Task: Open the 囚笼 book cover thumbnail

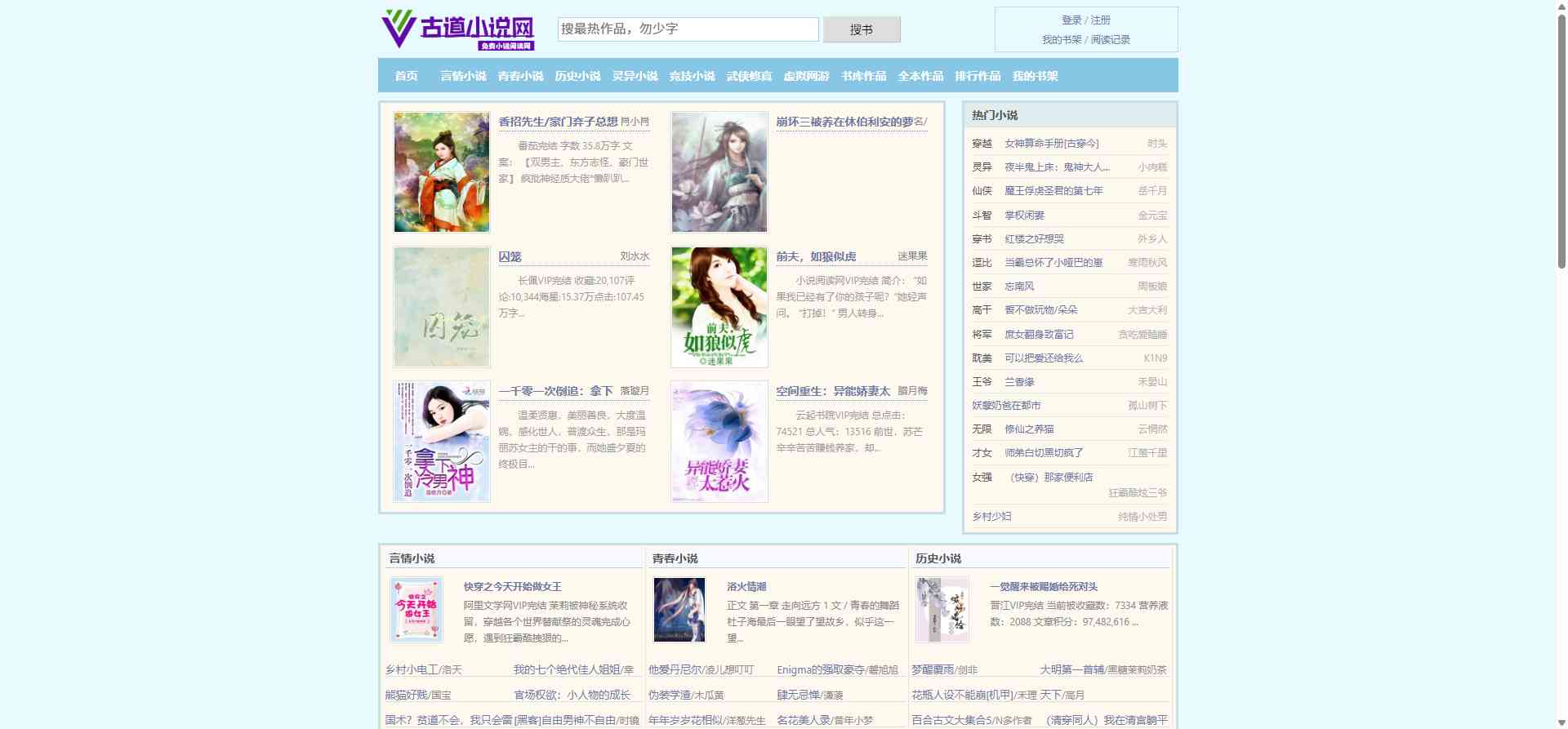Action: click(x=442, y=307)
